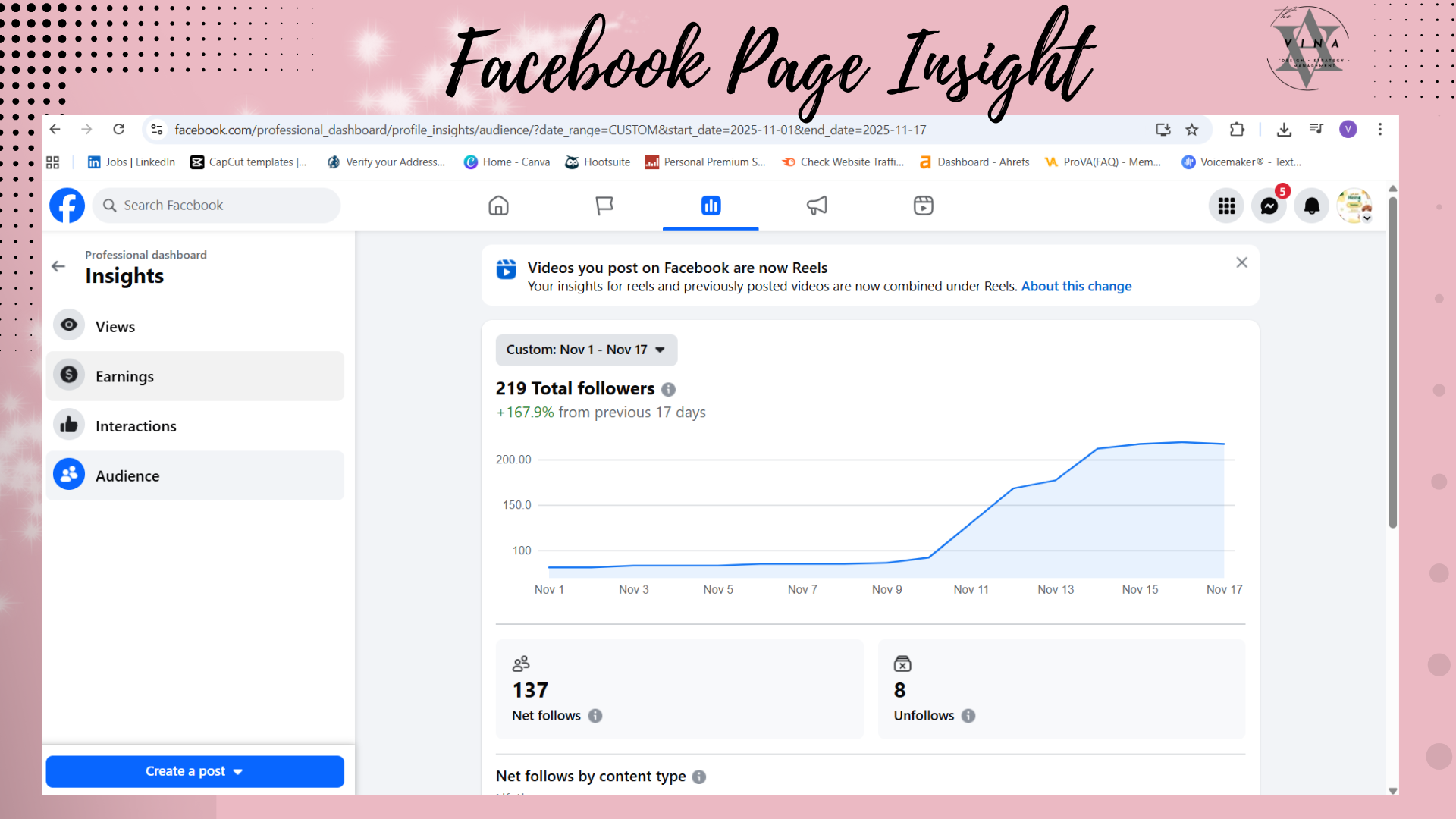This screenshot has width=1456, height=819.
Task: Go back using Professional dashboard arrow
Action: click(x=58, y=266)
